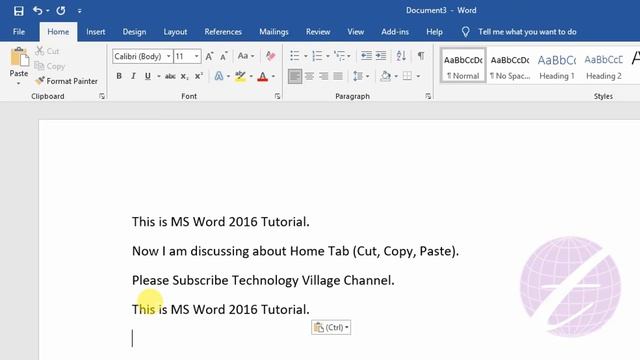Image resolution: width=640 pixels, height=360 pixels.
Task: Open the File menu
Action: pyautogui.click(x=19, y=32)
